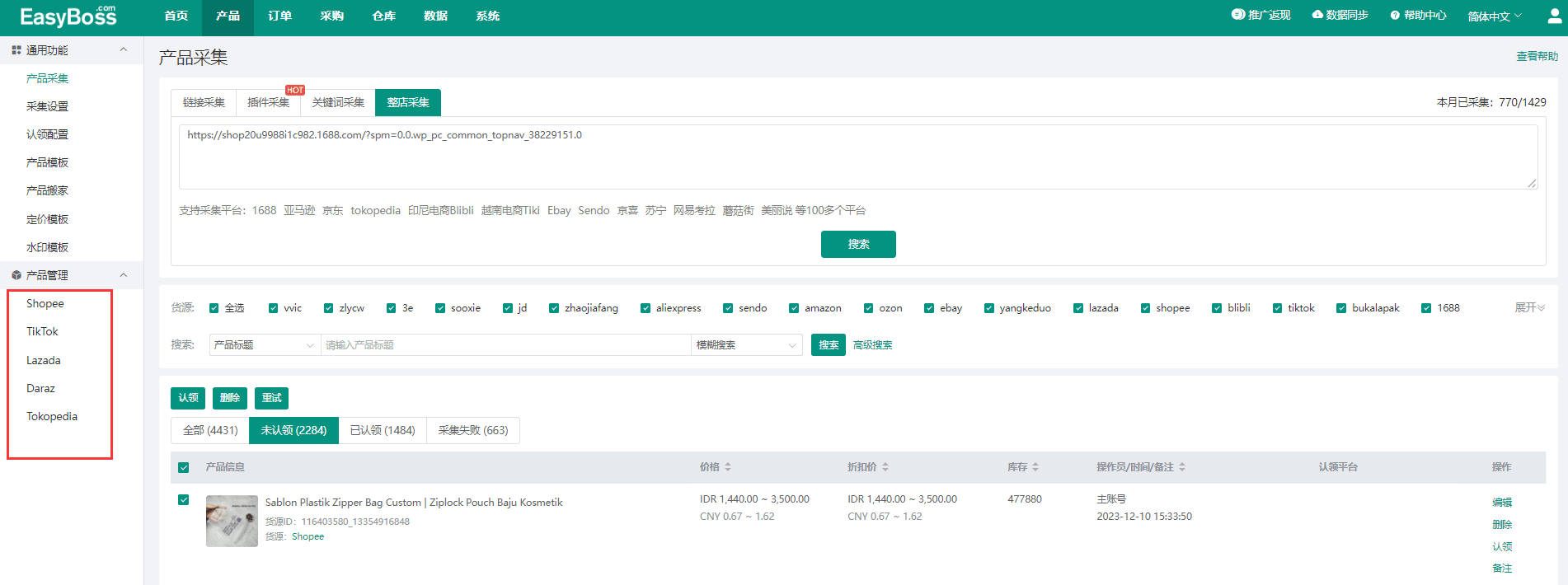Click the 数据同步 cloud icon
Screen dimensions: 1568x585
point(1317,15)
